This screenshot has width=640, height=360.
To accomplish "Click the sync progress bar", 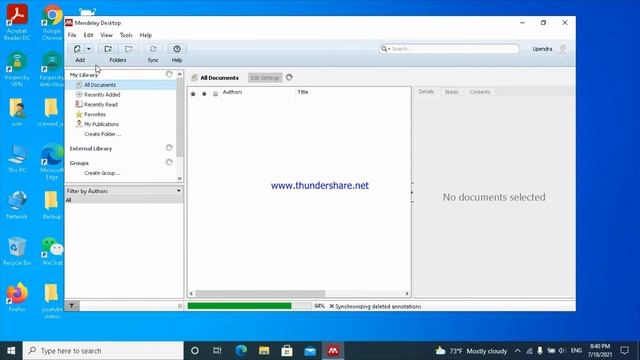I will (249, 306).
